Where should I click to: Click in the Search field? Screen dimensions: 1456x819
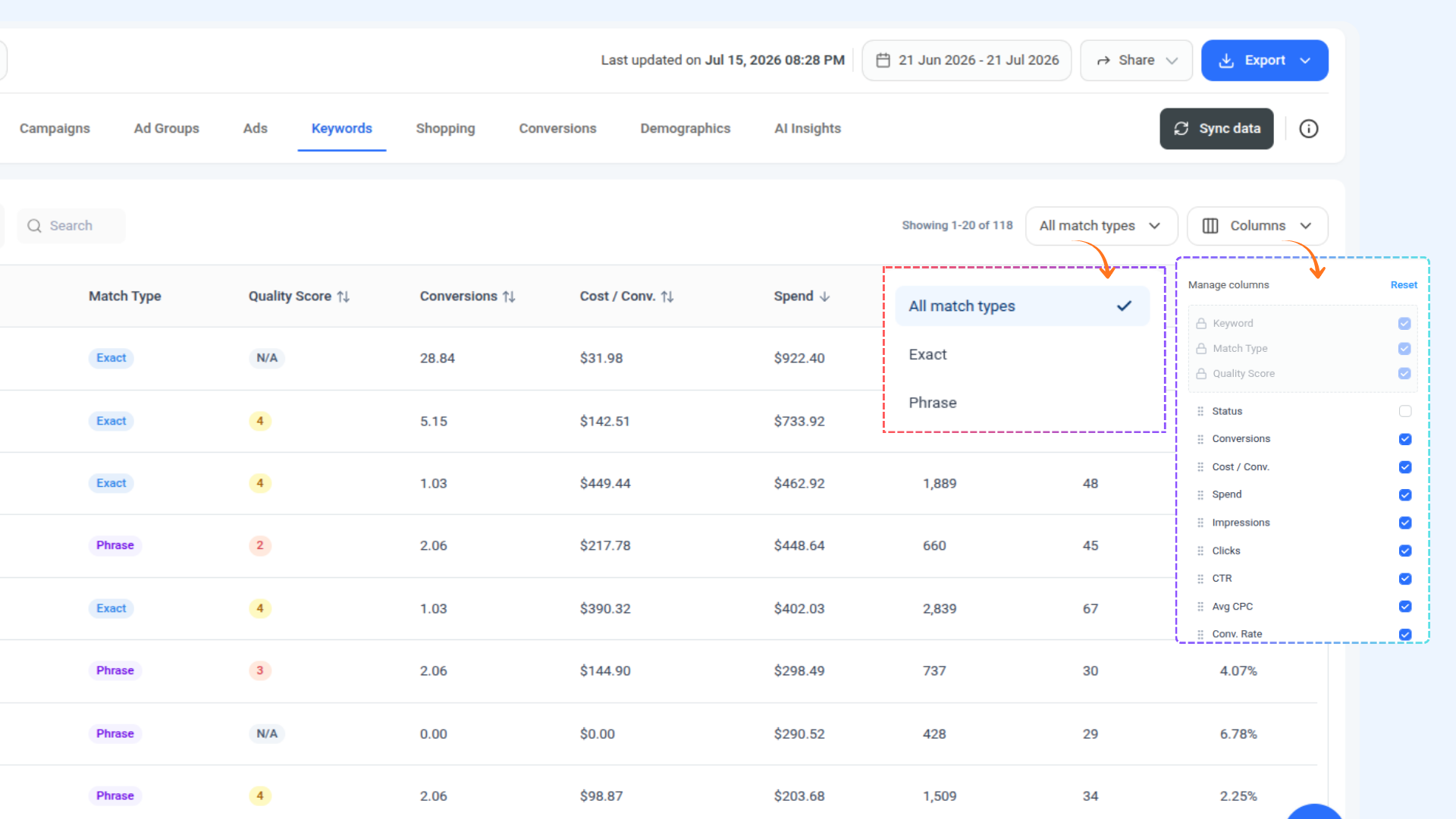click(x=71, y=226)
